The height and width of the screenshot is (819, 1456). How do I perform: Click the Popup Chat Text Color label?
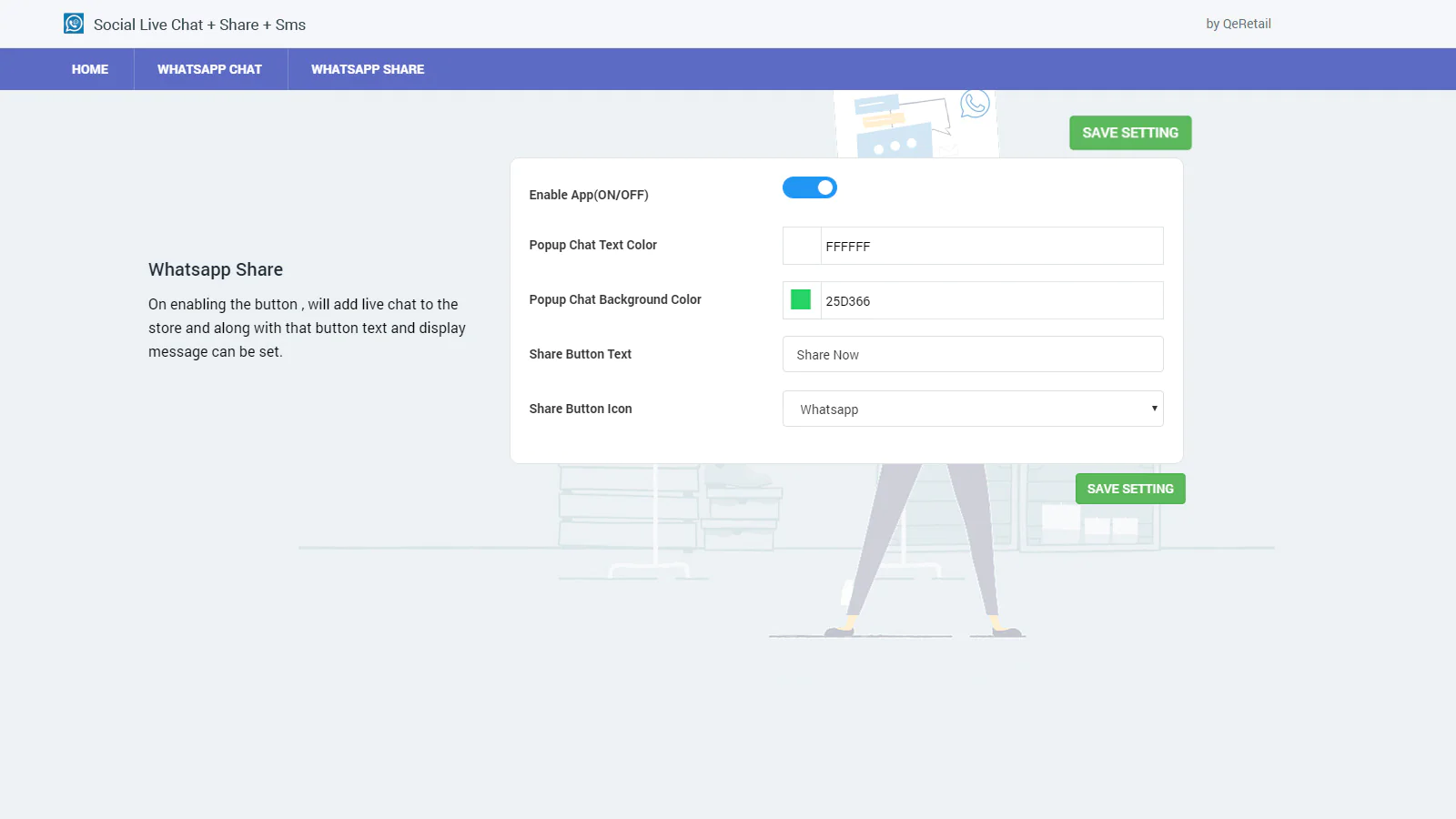(592, 245)
